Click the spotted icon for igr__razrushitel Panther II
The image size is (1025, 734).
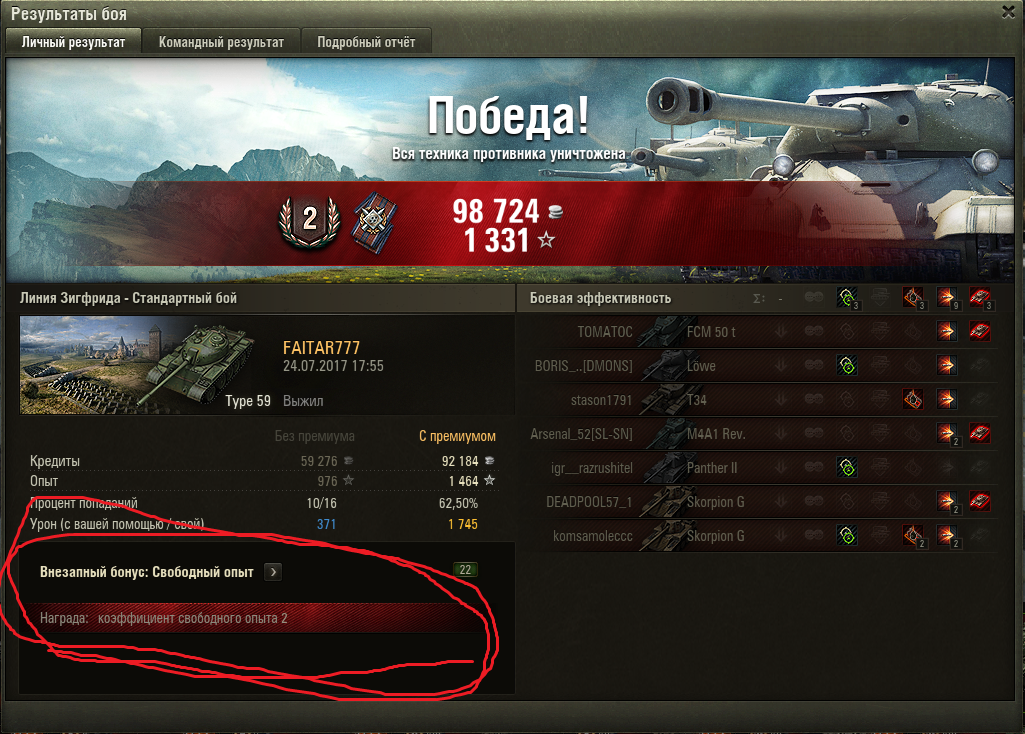click(847, 467)
